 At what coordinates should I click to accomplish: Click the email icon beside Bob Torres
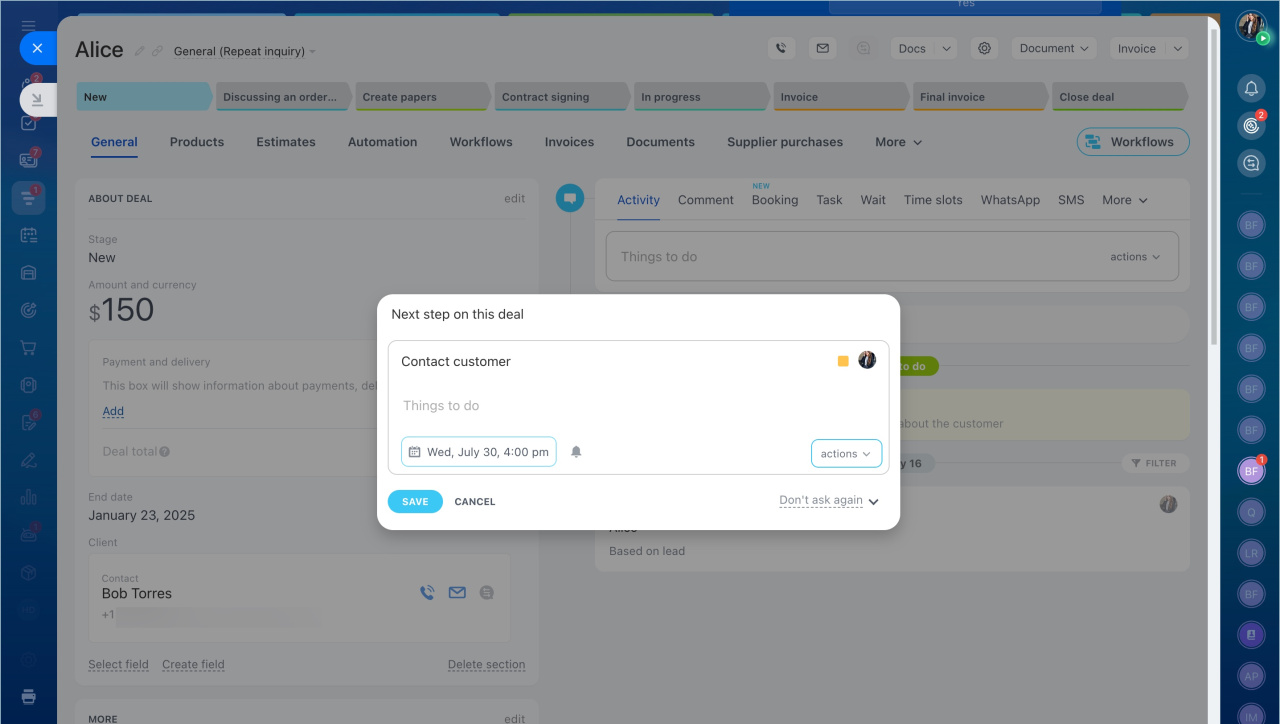coord(457,593)
